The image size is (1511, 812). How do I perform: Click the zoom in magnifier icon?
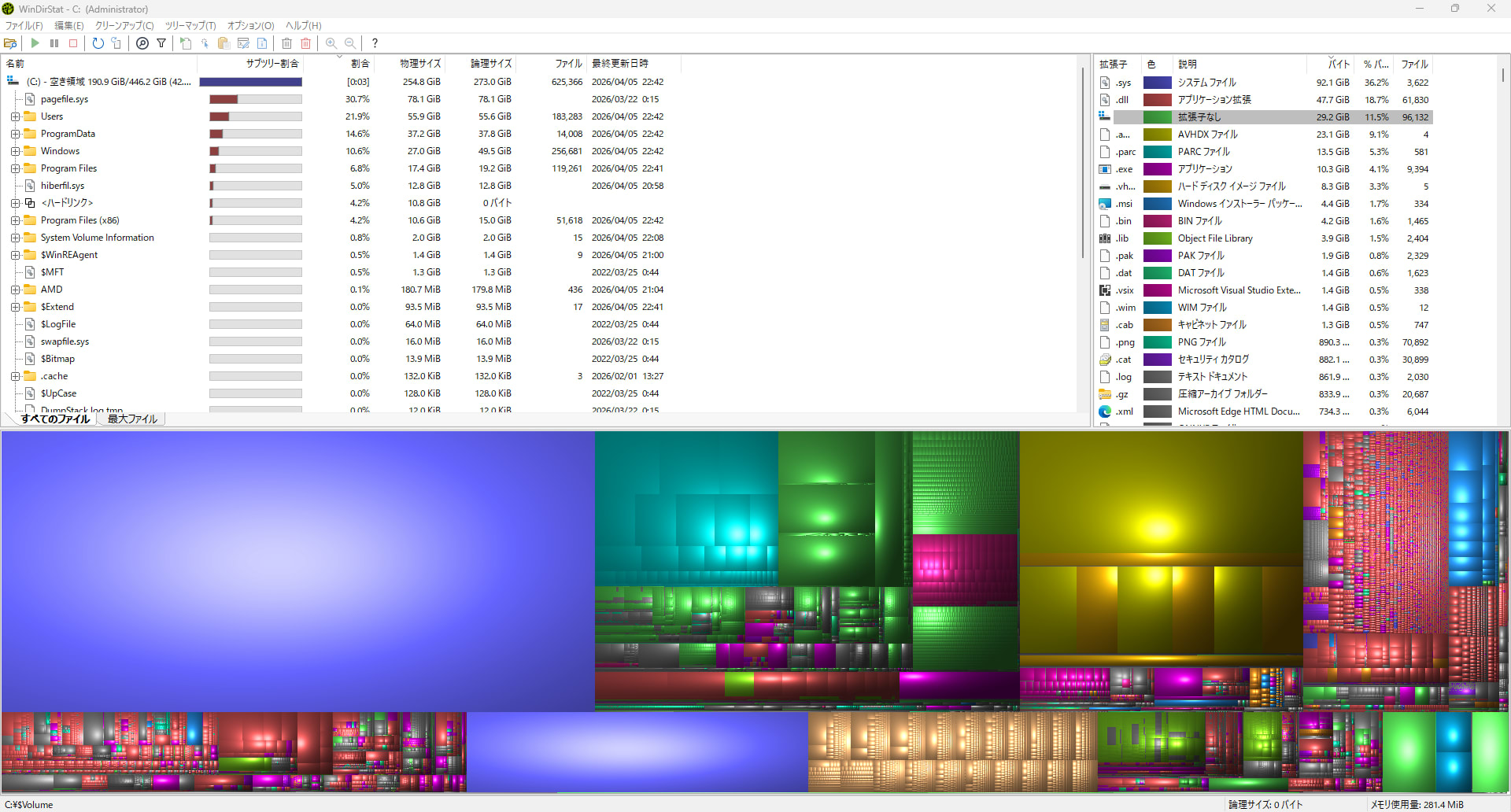pyautogui.click(x=331, y=43)
